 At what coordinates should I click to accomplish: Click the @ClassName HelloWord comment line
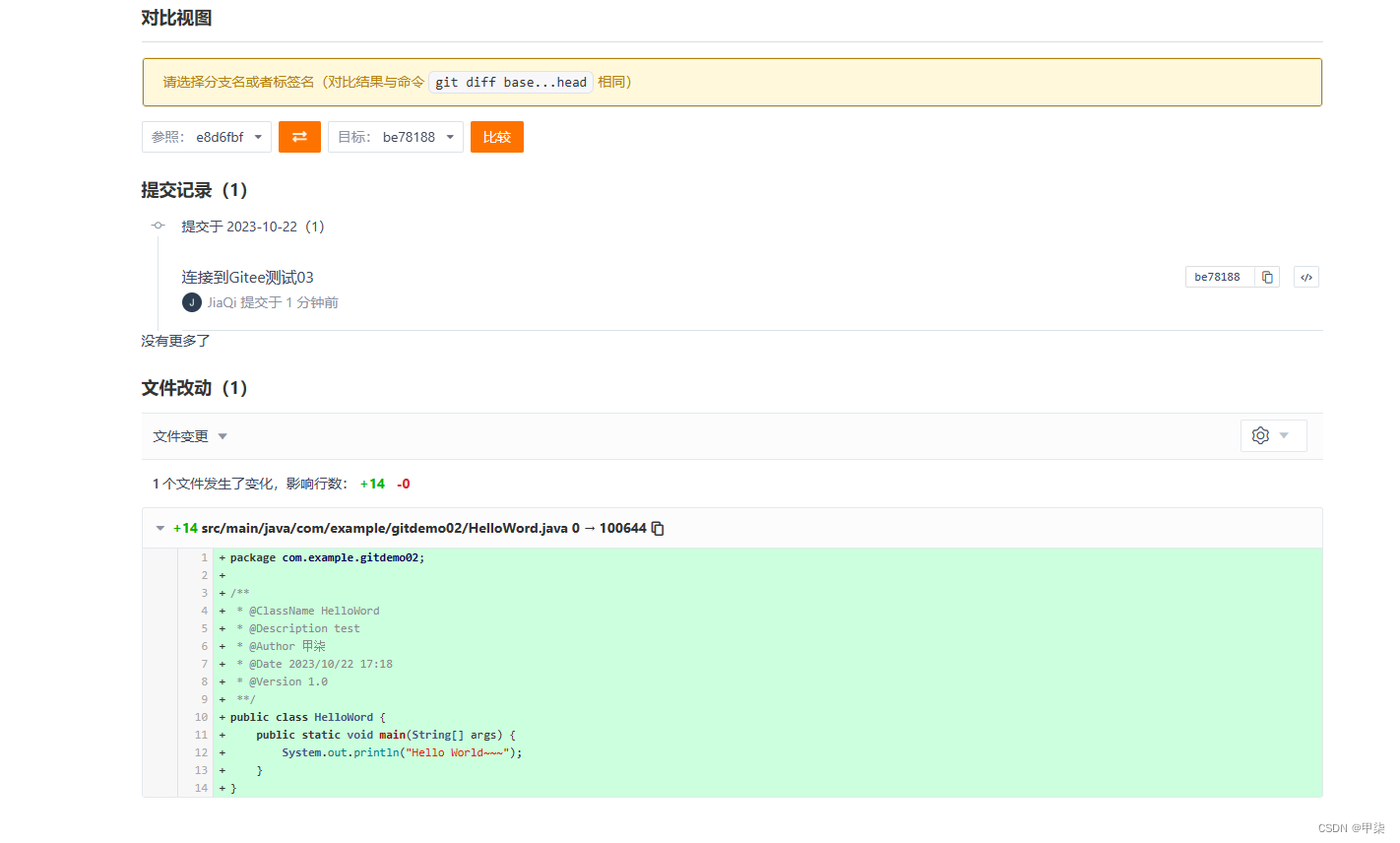(x=767, y=611)
